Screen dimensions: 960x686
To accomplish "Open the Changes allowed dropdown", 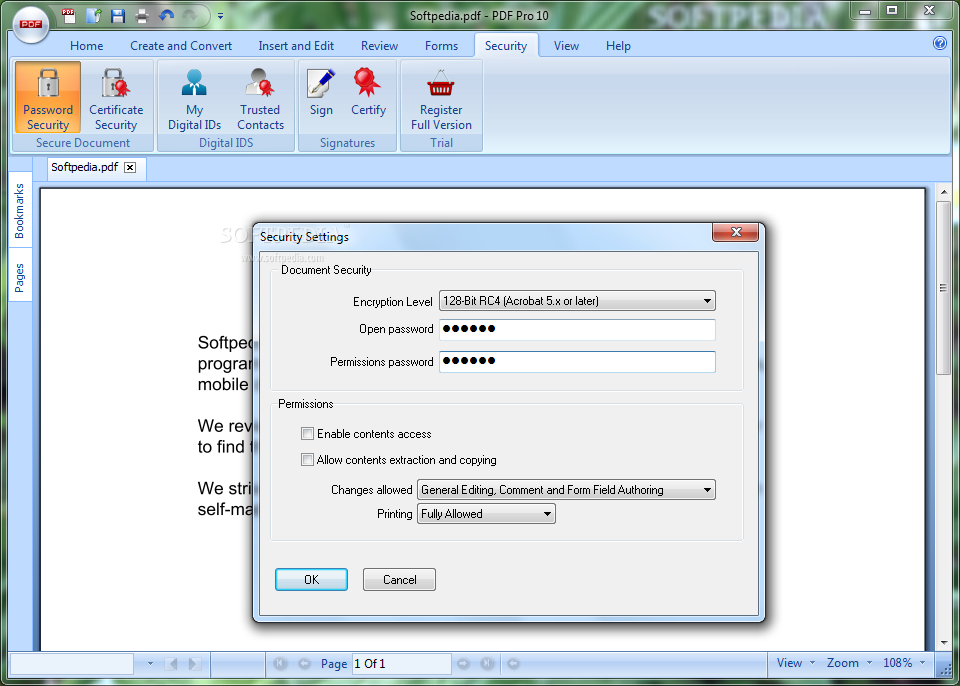I will [566, 489].
